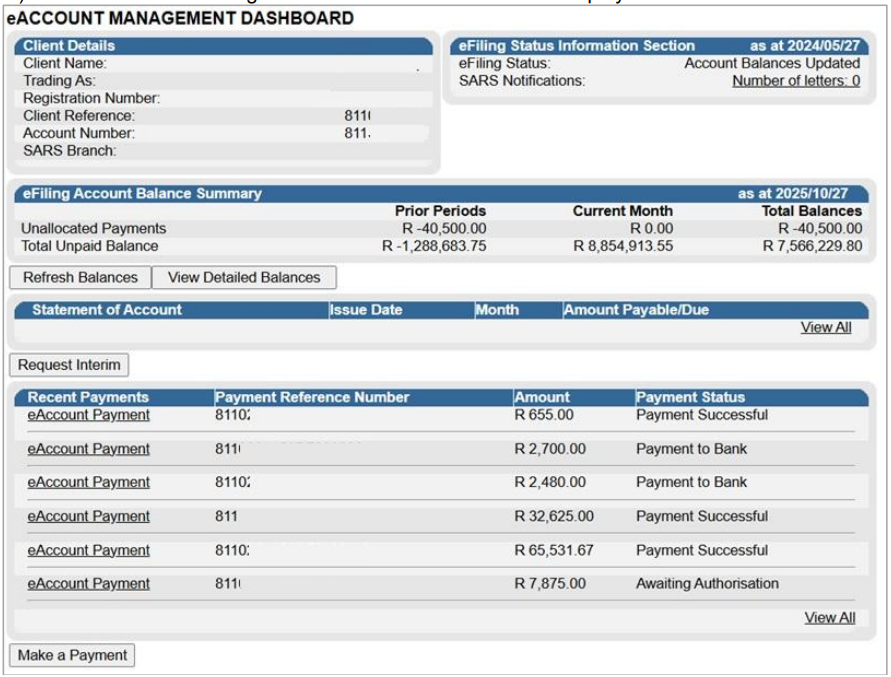Click the Make a Payment button
Screen dimensions: 891x677
coord(72,655)
